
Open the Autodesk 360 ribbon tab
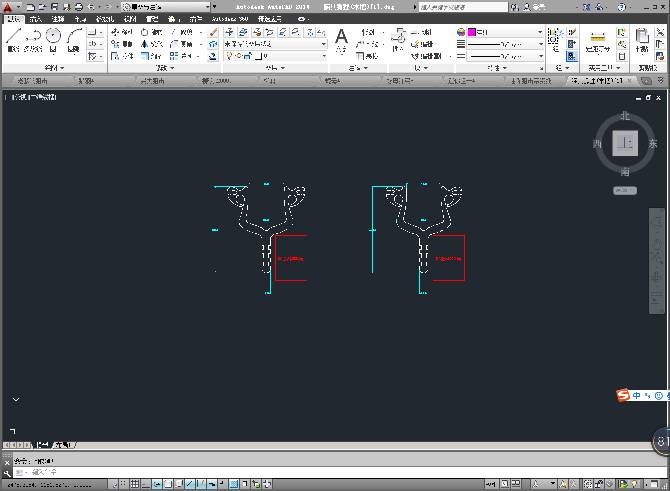230,19
